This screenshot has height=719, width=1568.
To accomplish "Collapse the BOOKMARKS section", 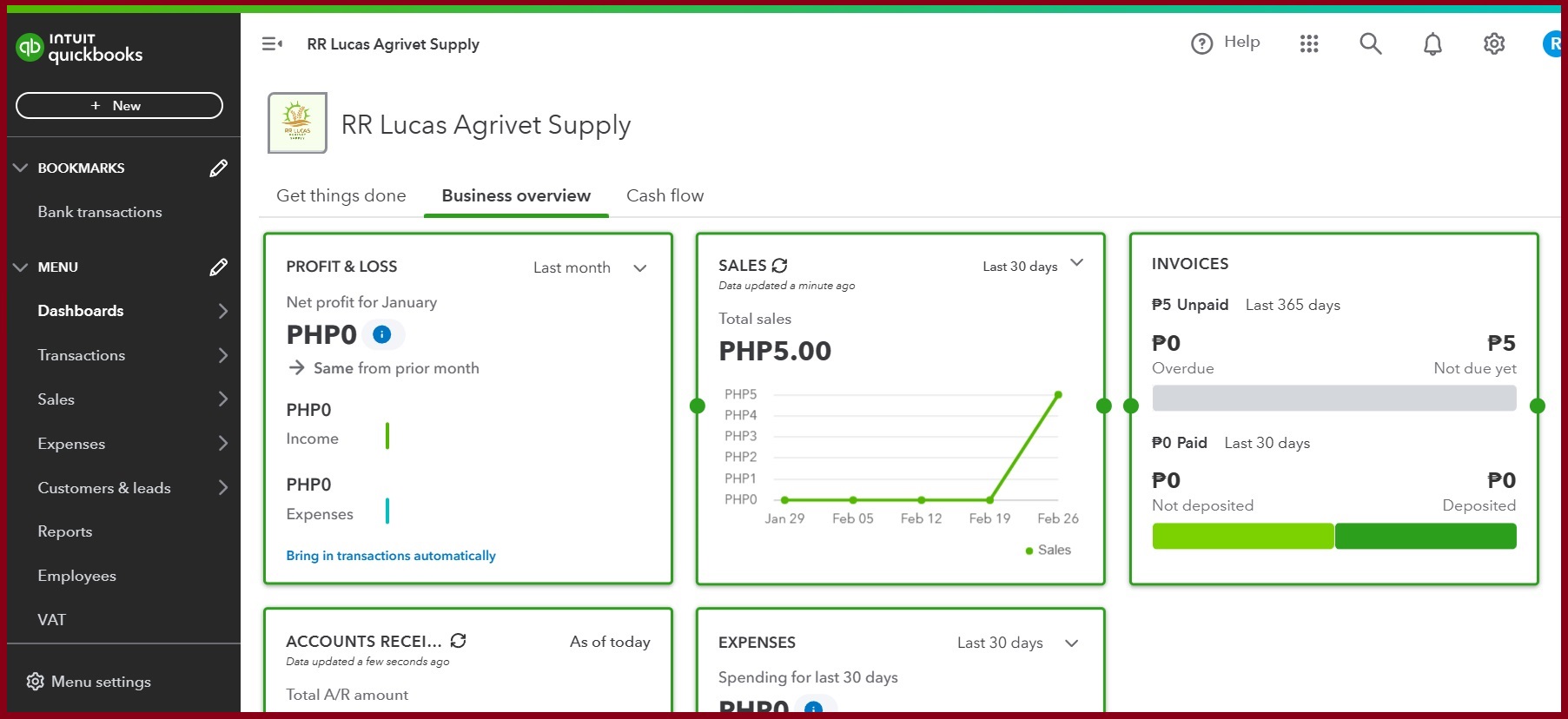I will 21,168.
